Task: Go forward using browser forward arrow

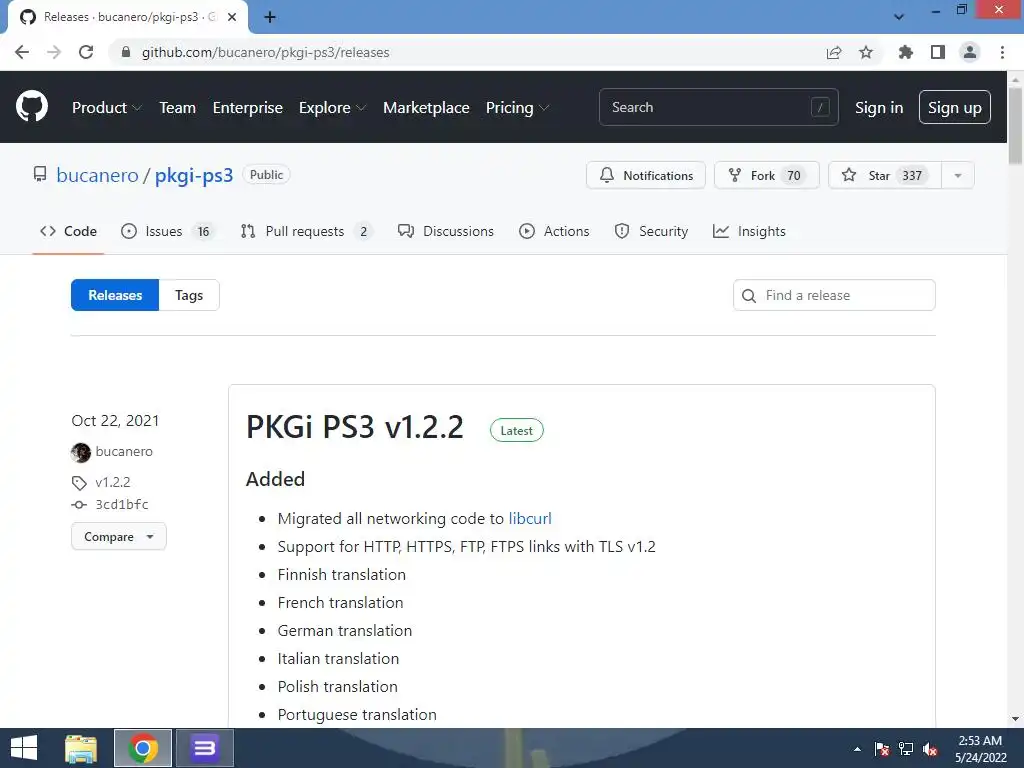Action: (x=54, y=52)
